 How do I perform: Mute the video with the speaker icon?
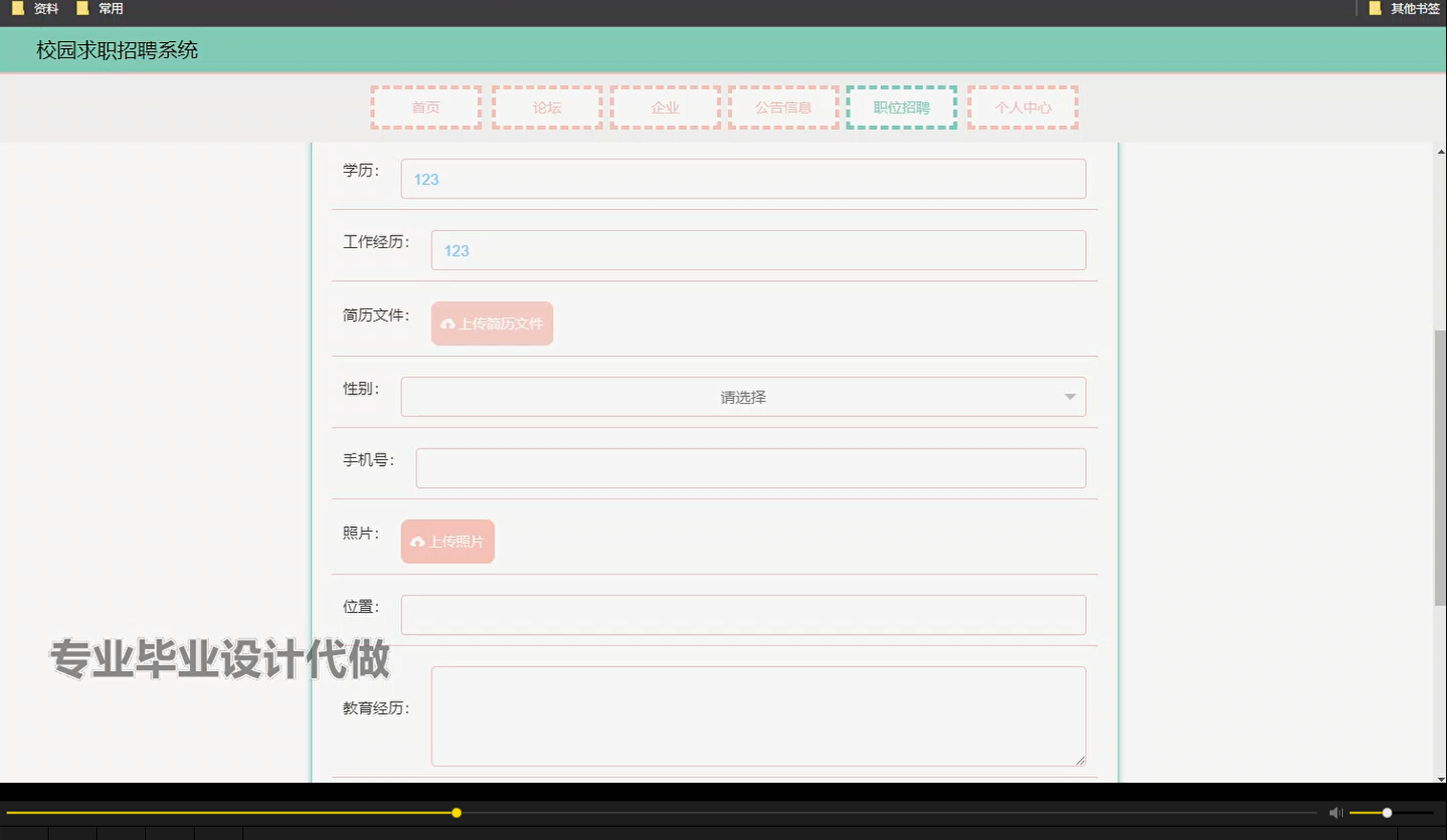pos(1334,812)
